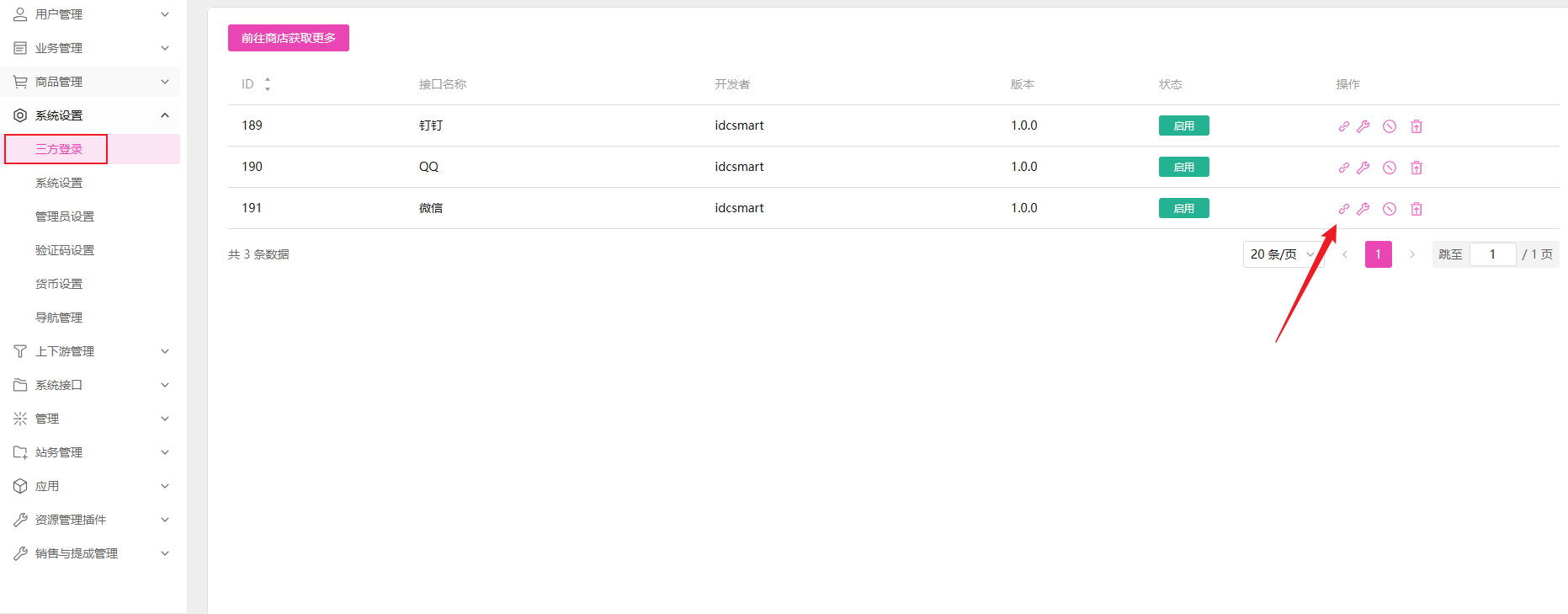
Task: Open wrench configuration for 钉钉 row
Action: (1363, 126)
